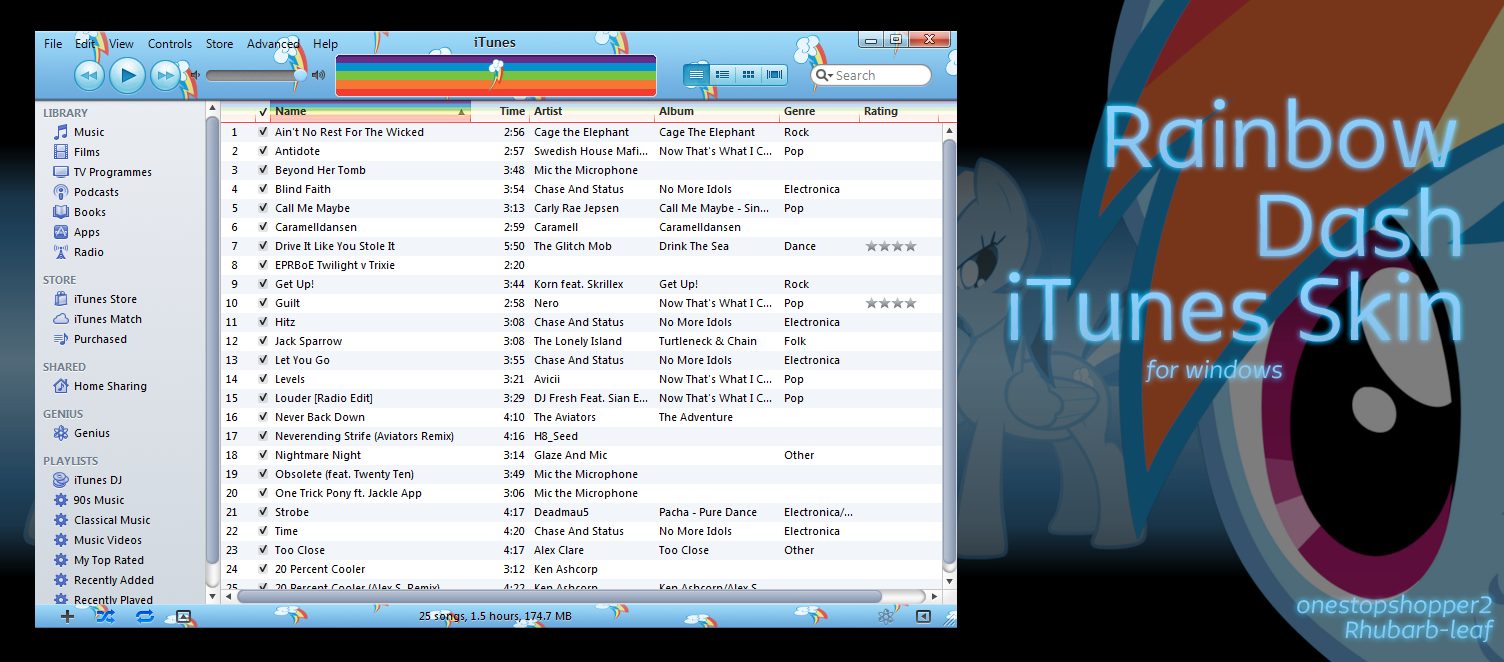Screen dimensions: 1504x662
Task: Enable shuffle playback
Action: (104, 616)
